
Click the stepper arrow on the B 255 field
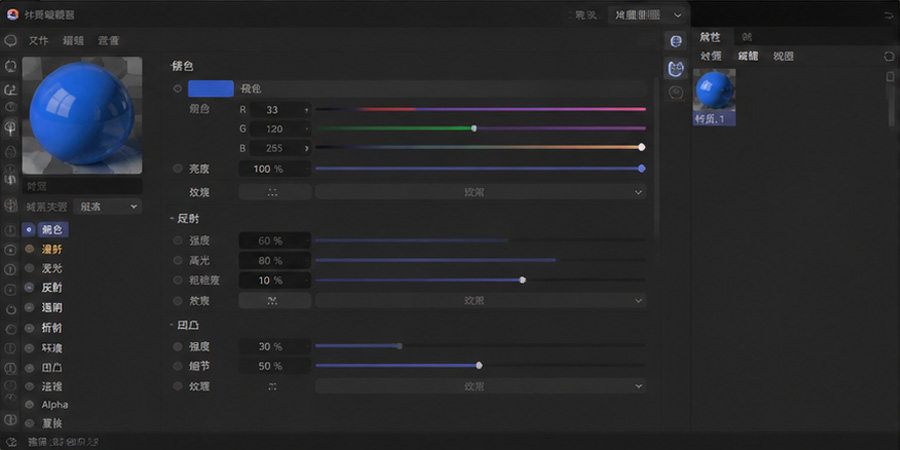pos(307,148)
